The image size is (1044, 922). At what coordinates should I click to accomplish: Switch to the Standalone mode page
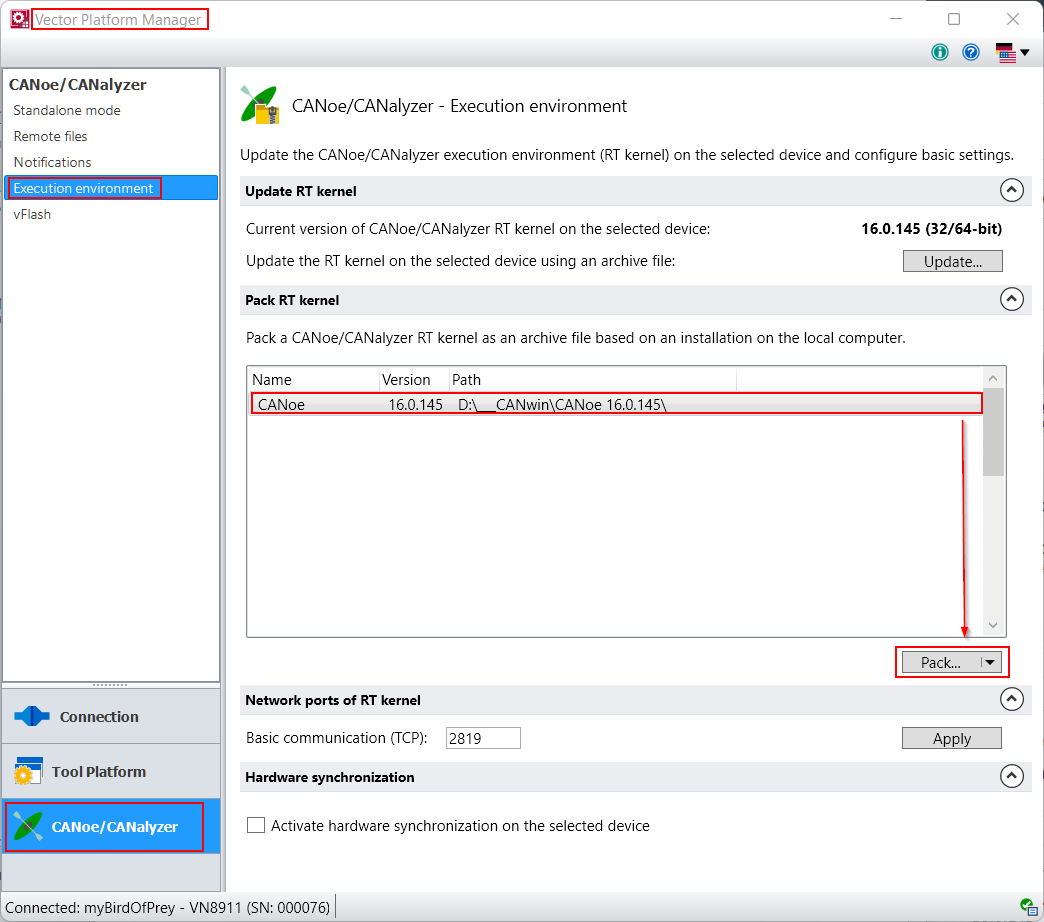66,110
